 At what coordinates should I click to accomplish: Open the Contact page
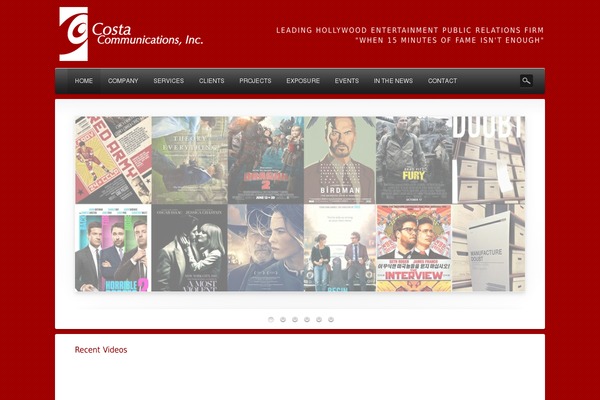click(442, 81)
